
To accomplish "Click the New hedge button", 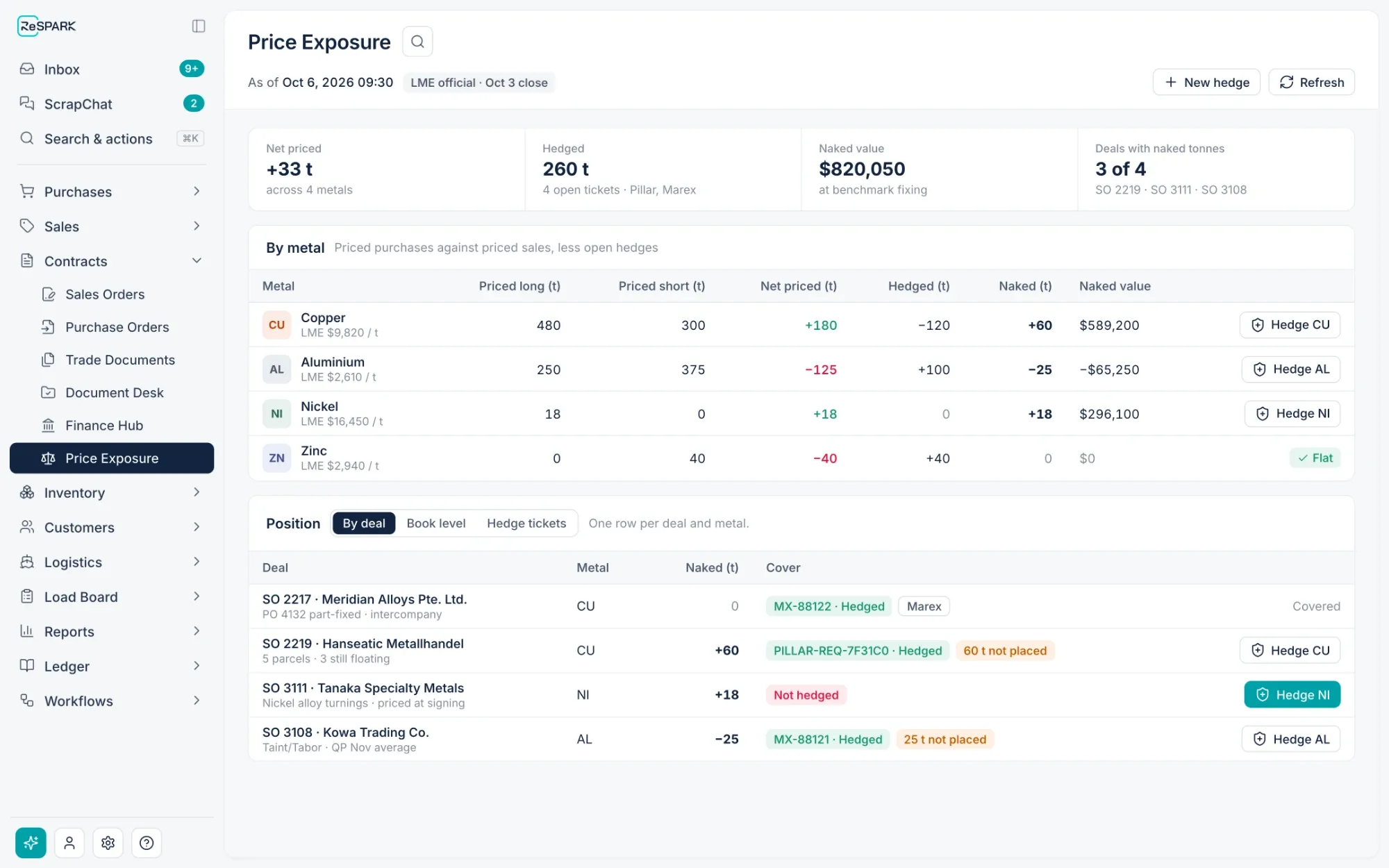I will (1206, 82).
